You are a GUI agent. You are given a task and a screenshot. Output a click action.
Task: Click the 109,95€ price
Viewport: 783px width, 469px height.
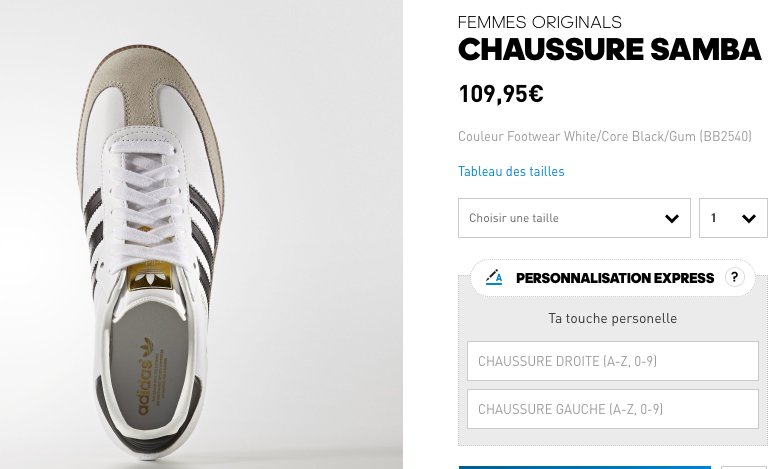pyautogui.click(x=501, y=94)
